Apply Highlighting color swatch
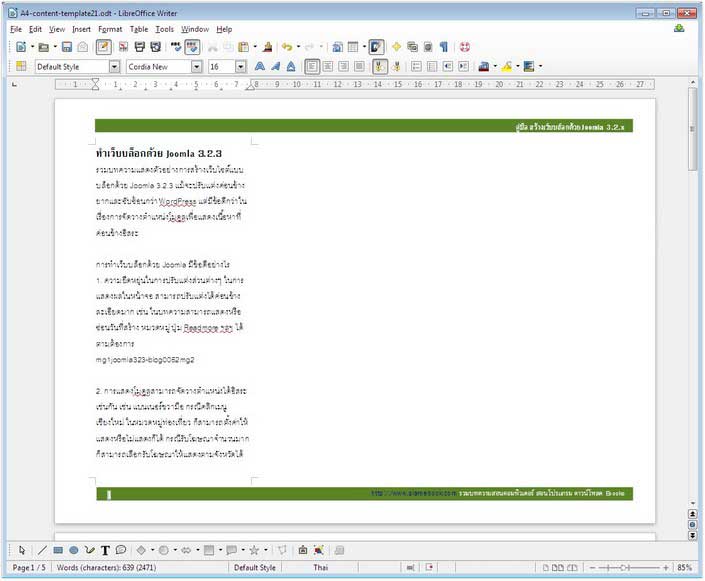The width and height of the screenshot is (705, 581). click(507, 67)
